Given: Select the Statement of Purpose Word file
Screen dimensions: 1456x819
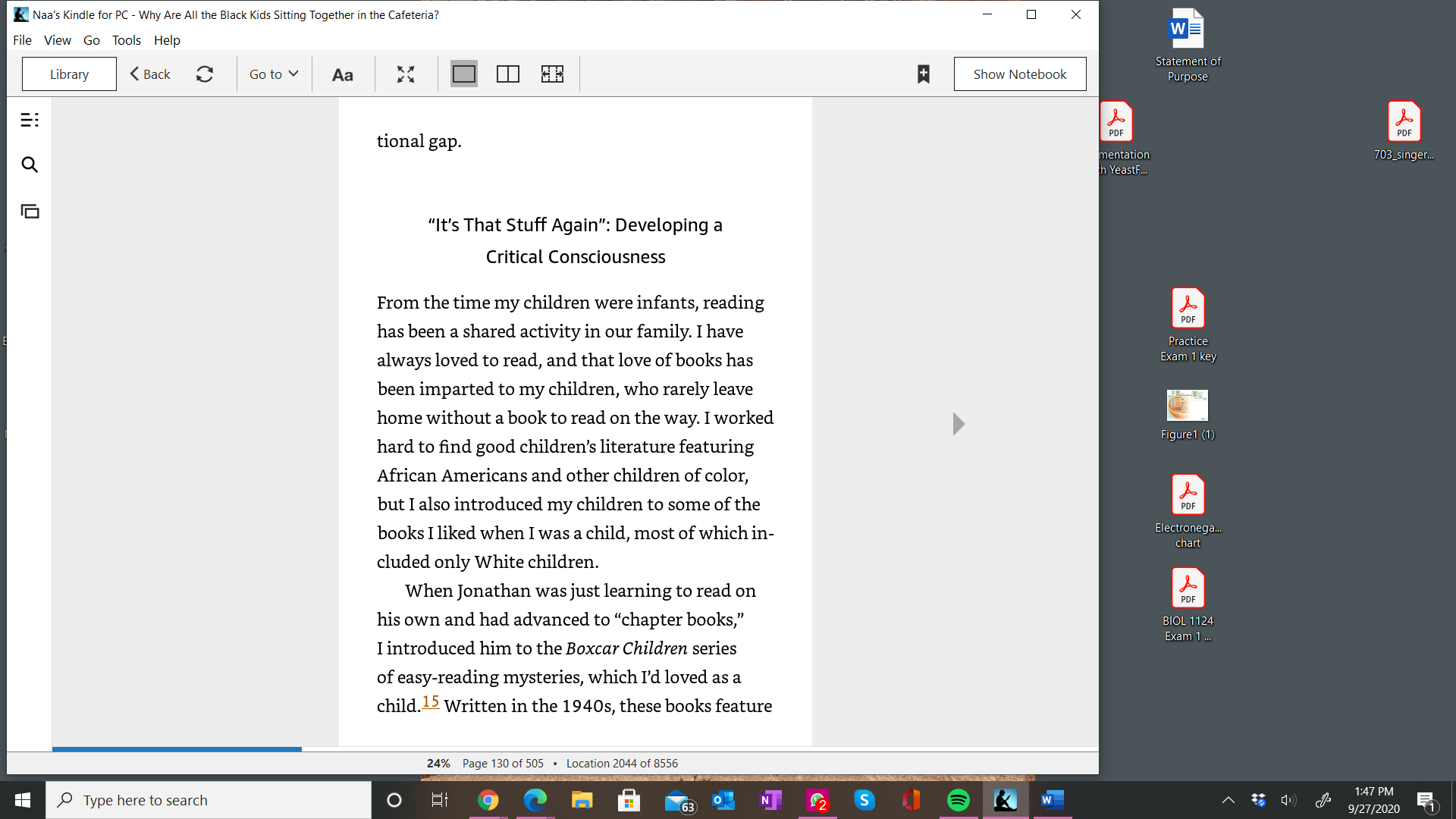Looking at the screenshot, I should 1188,45.
